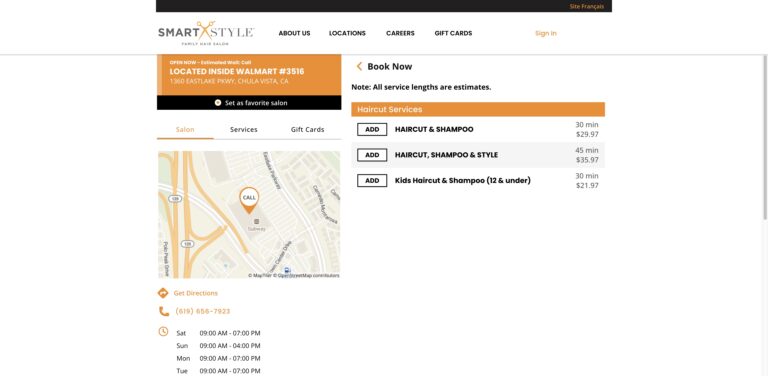Click the CALL map pin marker
768x376 pixels.
pos(249,200)
